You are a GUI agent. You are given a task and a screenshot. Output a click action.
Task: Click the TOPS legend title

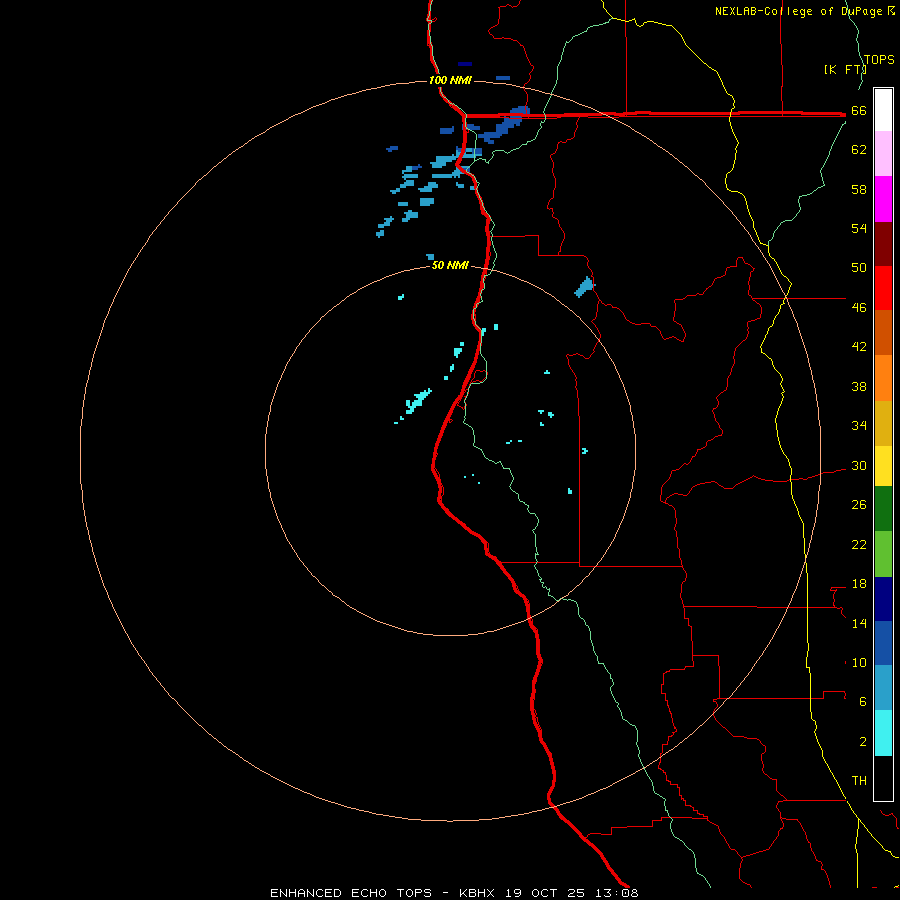pyautogui.click(x=879, y=59)
